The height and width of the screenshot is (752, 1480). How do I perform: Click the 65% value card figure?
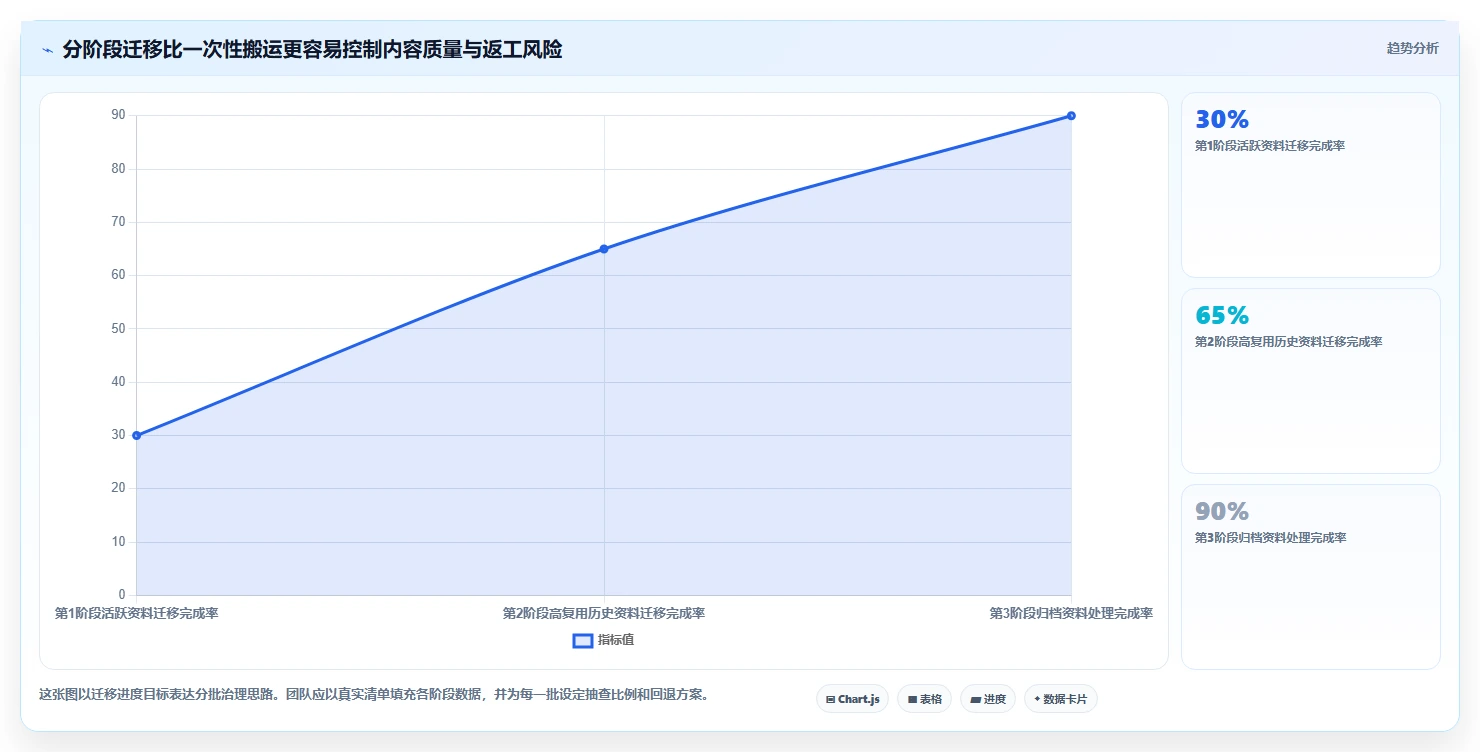[x=1222, y=316]
